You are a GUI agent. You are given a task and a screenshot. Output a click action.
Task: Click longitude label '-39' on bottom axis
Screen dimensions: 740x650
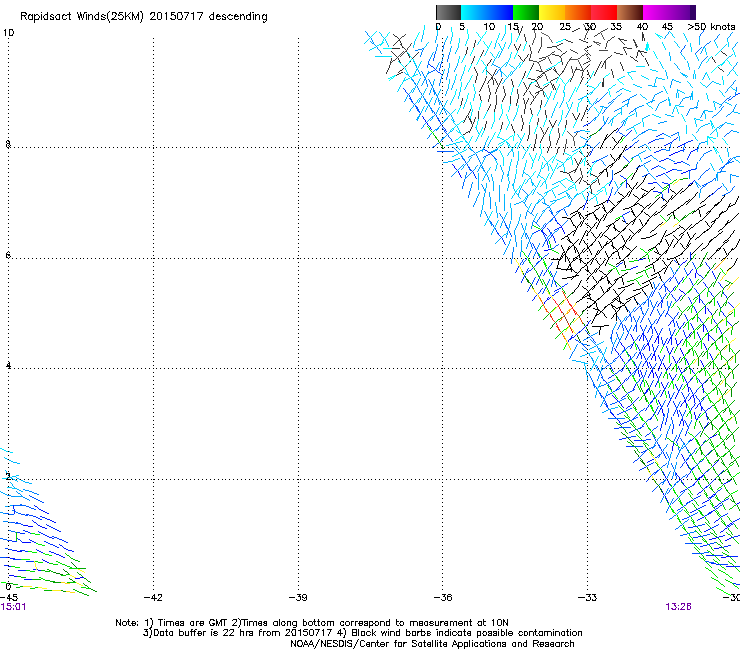[x=298, y=597]
